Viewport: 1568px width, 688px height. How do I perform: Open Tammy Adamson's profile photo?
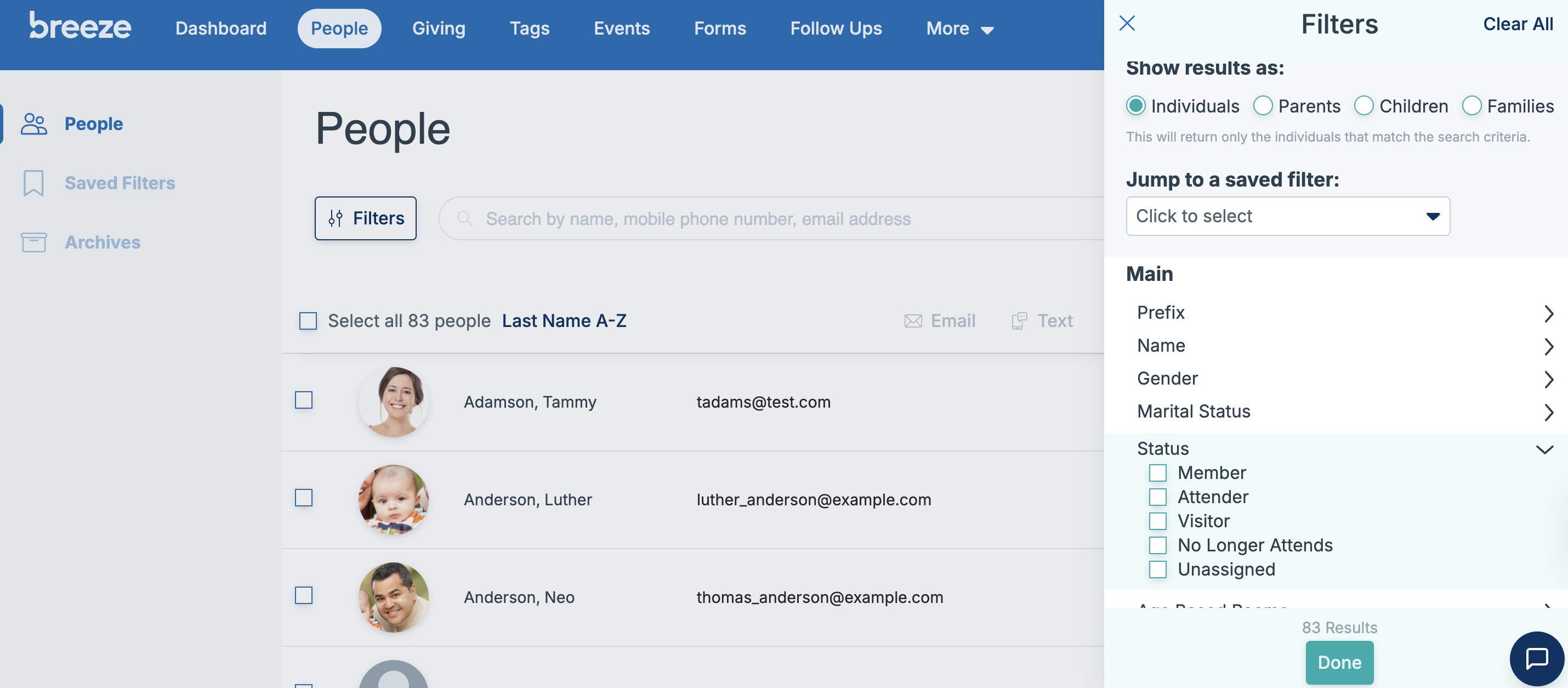394,402
